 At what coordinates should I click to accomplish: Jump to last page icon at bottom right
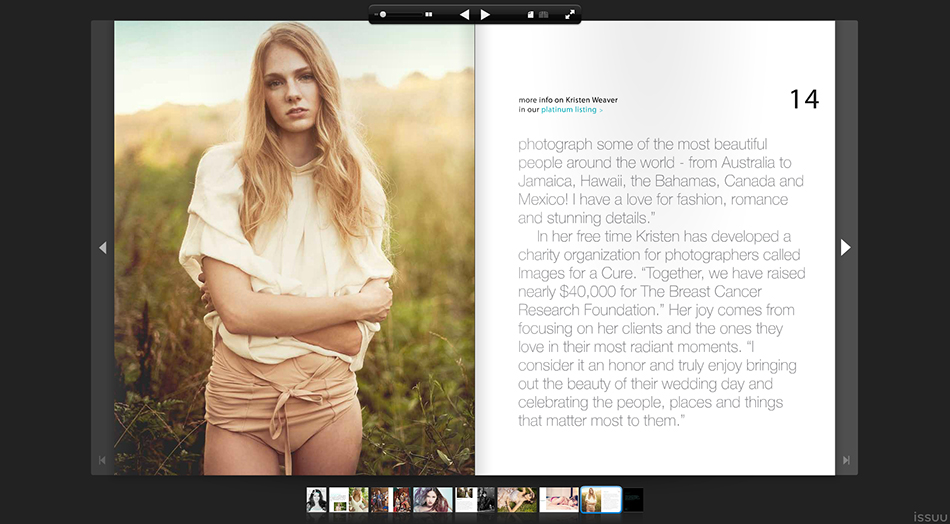[x=846, y=460]
